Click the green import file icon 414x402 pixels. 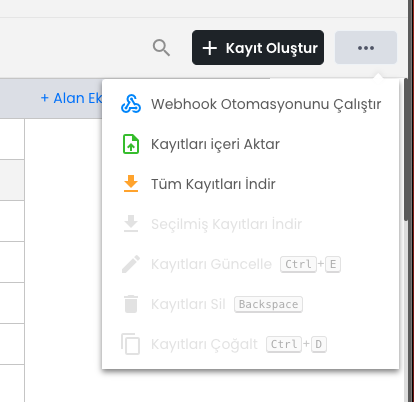point(131,144)
